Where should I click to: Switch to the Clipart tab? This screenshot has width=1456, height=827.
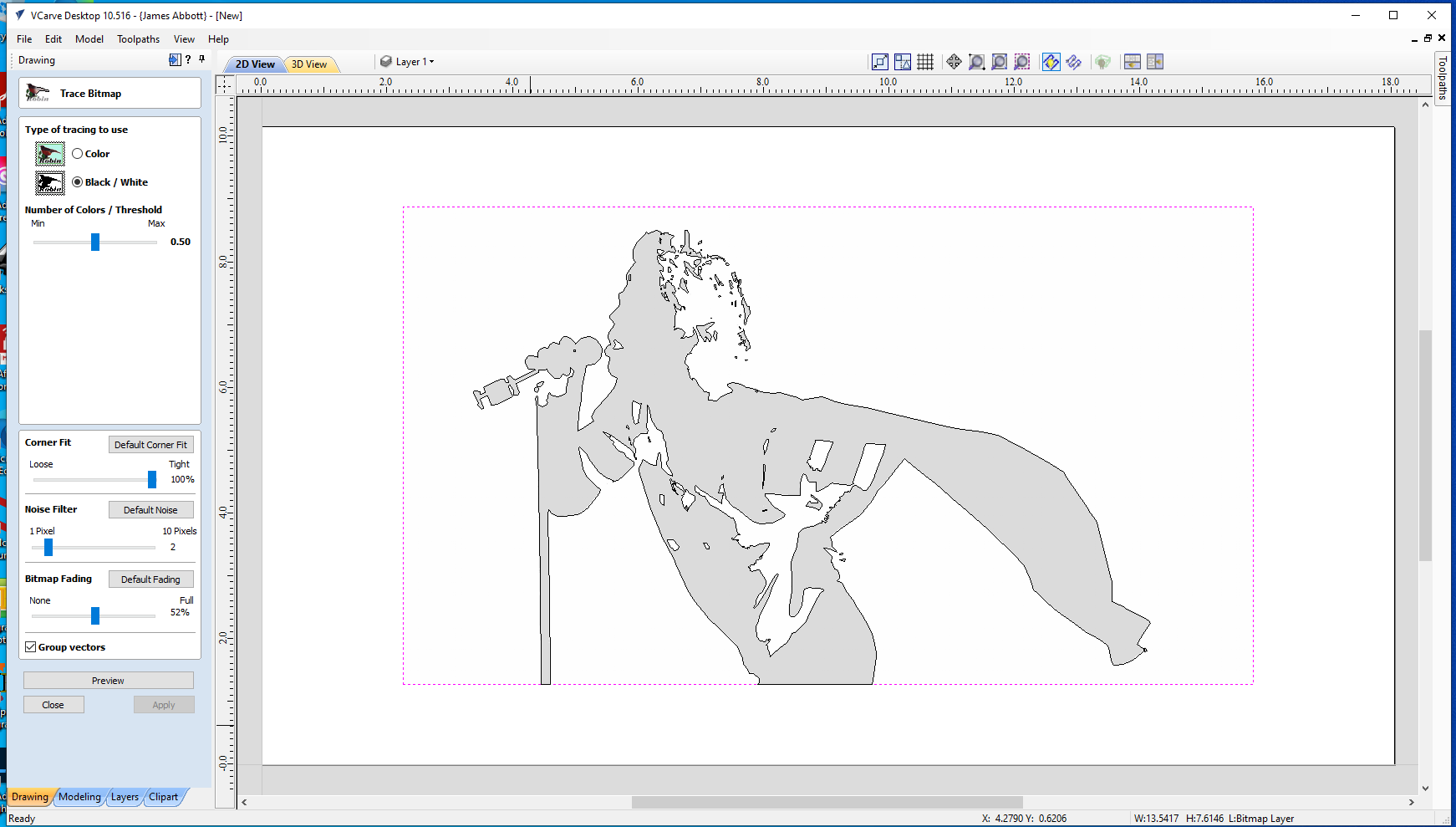tap(164, 797)
